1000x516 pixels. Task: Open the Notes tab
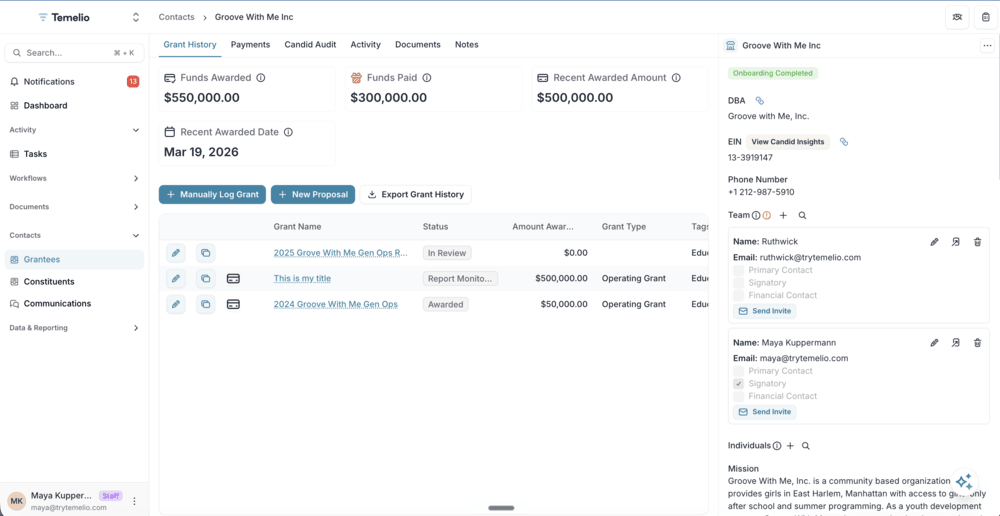tap(466, 45)
